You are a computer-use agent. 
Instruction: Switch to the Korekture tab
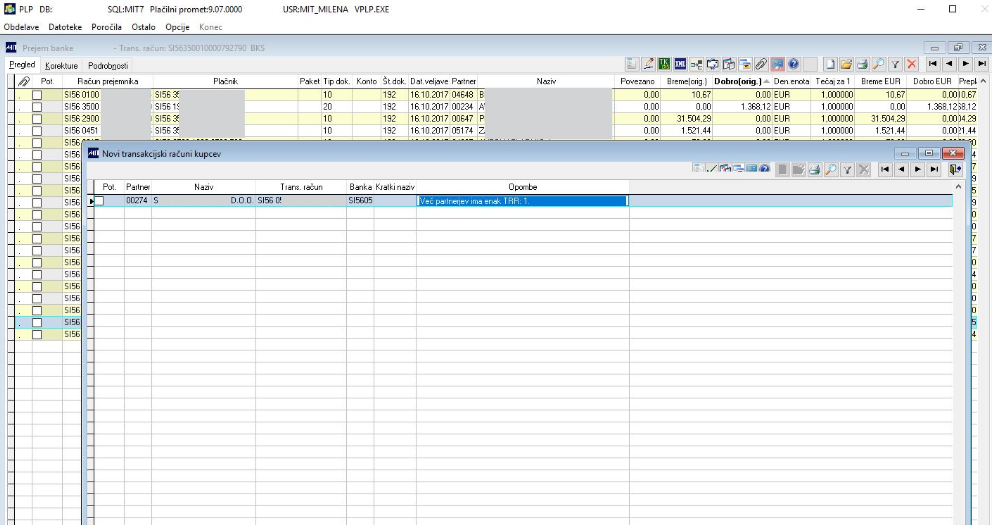[61, 66]
